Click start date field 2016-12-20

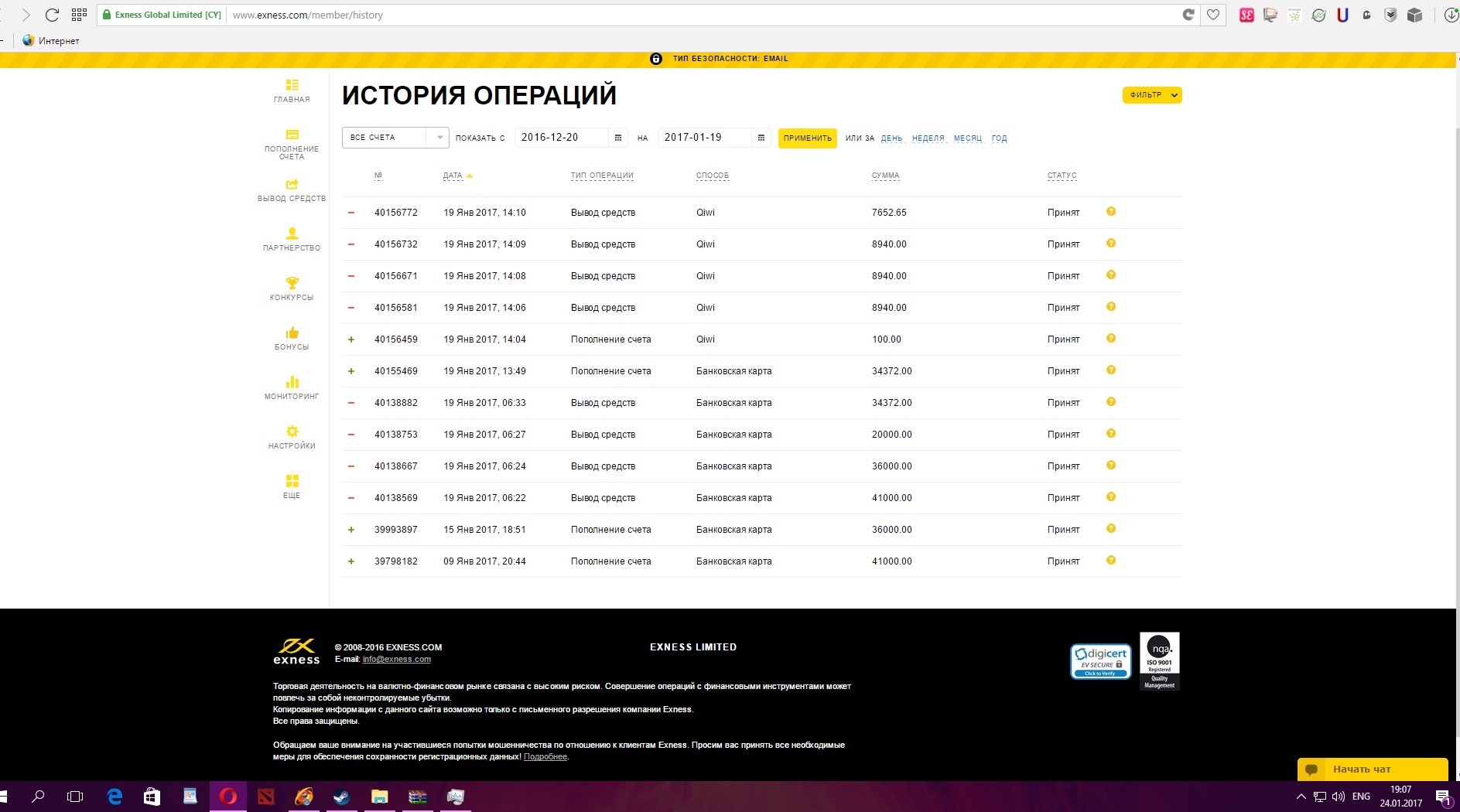tap(562, 138)
